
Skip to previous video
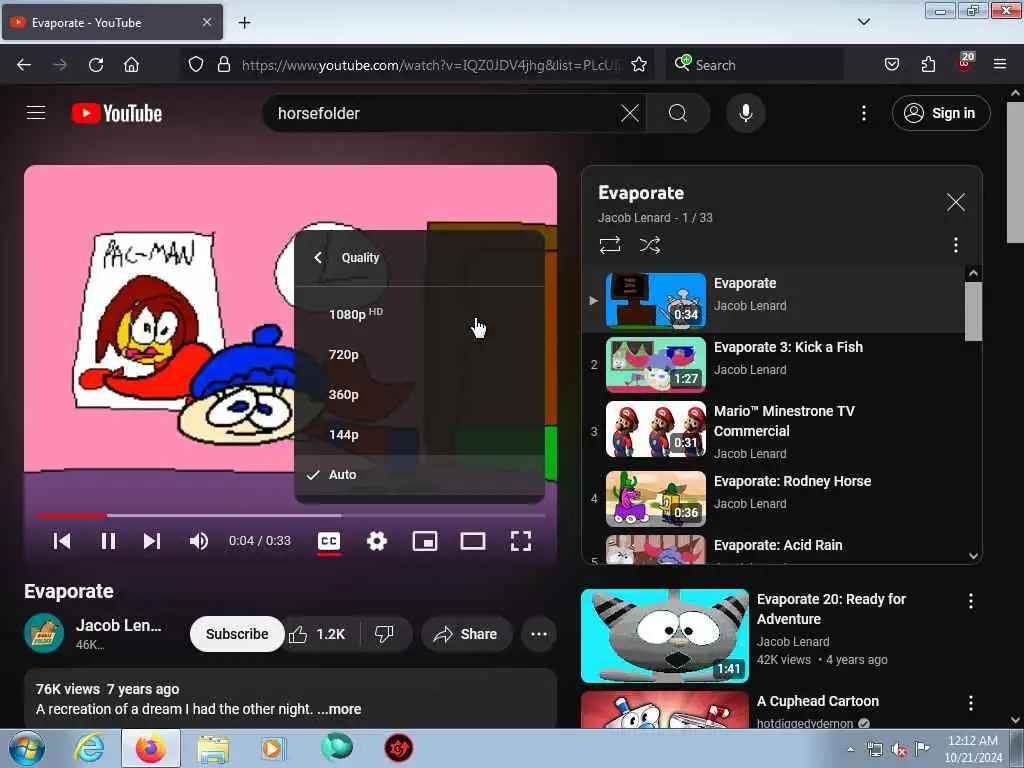pos(62,541)
